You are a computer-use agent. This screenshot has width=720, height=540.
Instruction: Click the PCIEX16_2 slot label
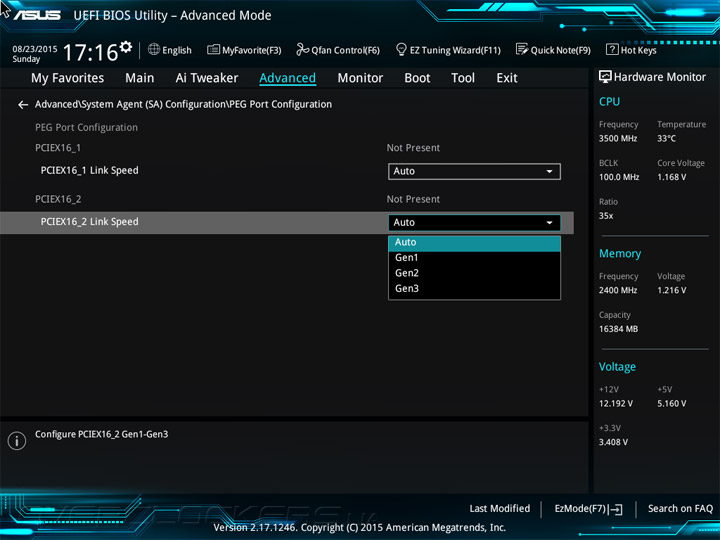(58, 199)
